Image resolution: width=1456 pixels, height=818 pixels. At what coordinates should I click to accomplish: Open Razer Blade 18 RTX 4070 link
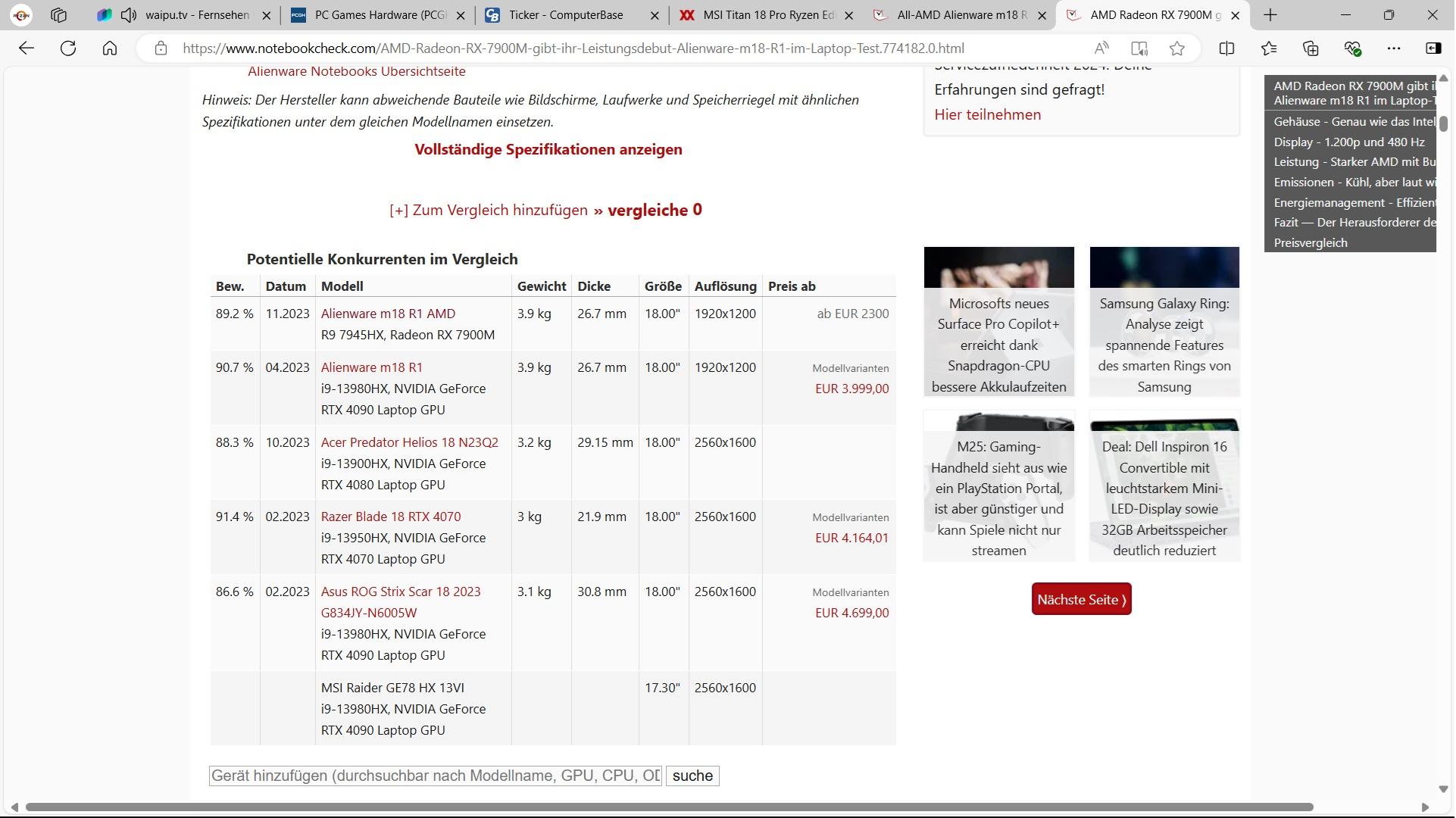click(390, 517)
